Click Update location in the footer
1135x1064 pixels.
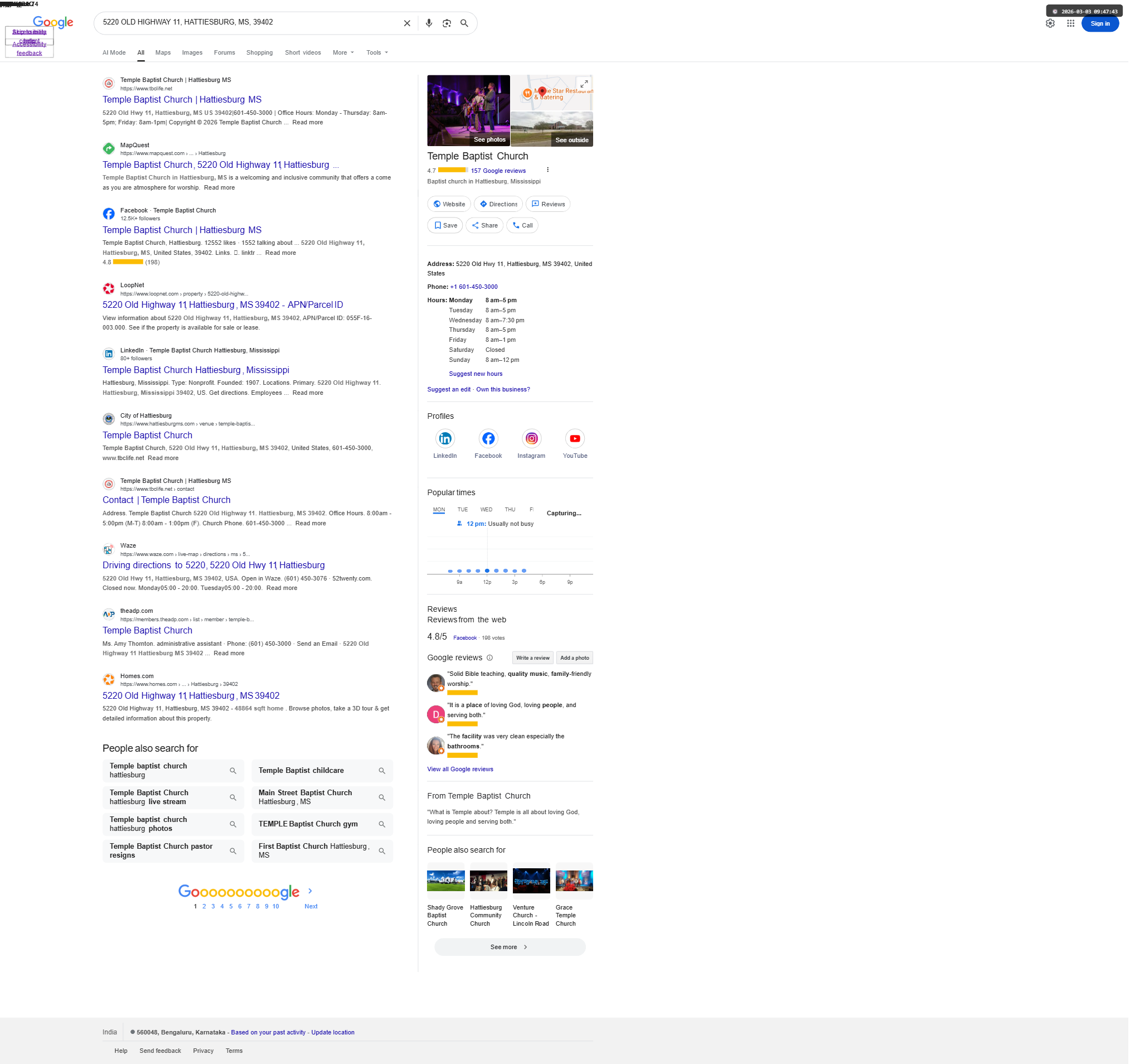(x=334, y=1038)
